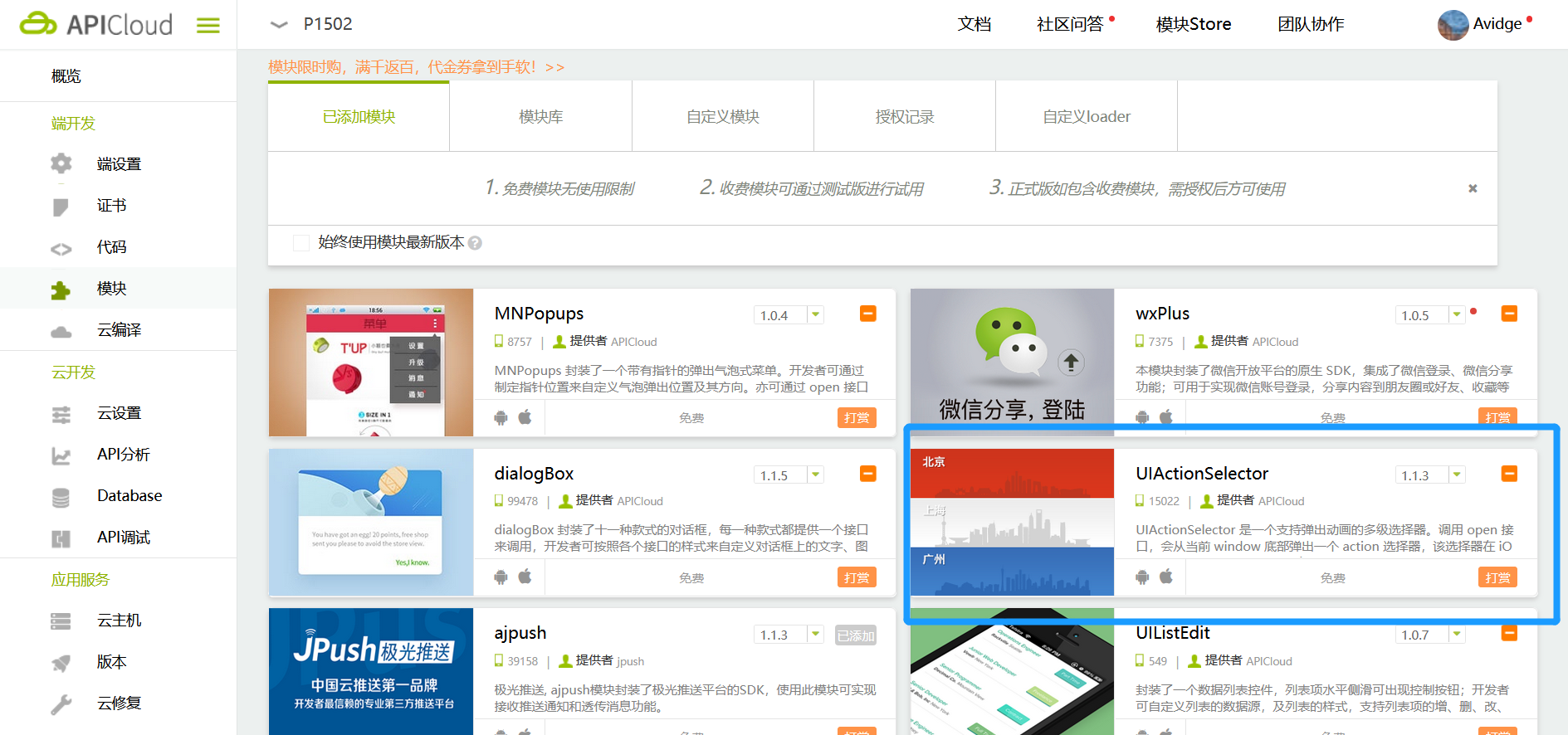Click 打赏 button on dialogBox card
The height and width of the screenshot is (735, 1568).
[x=857, y=577]
